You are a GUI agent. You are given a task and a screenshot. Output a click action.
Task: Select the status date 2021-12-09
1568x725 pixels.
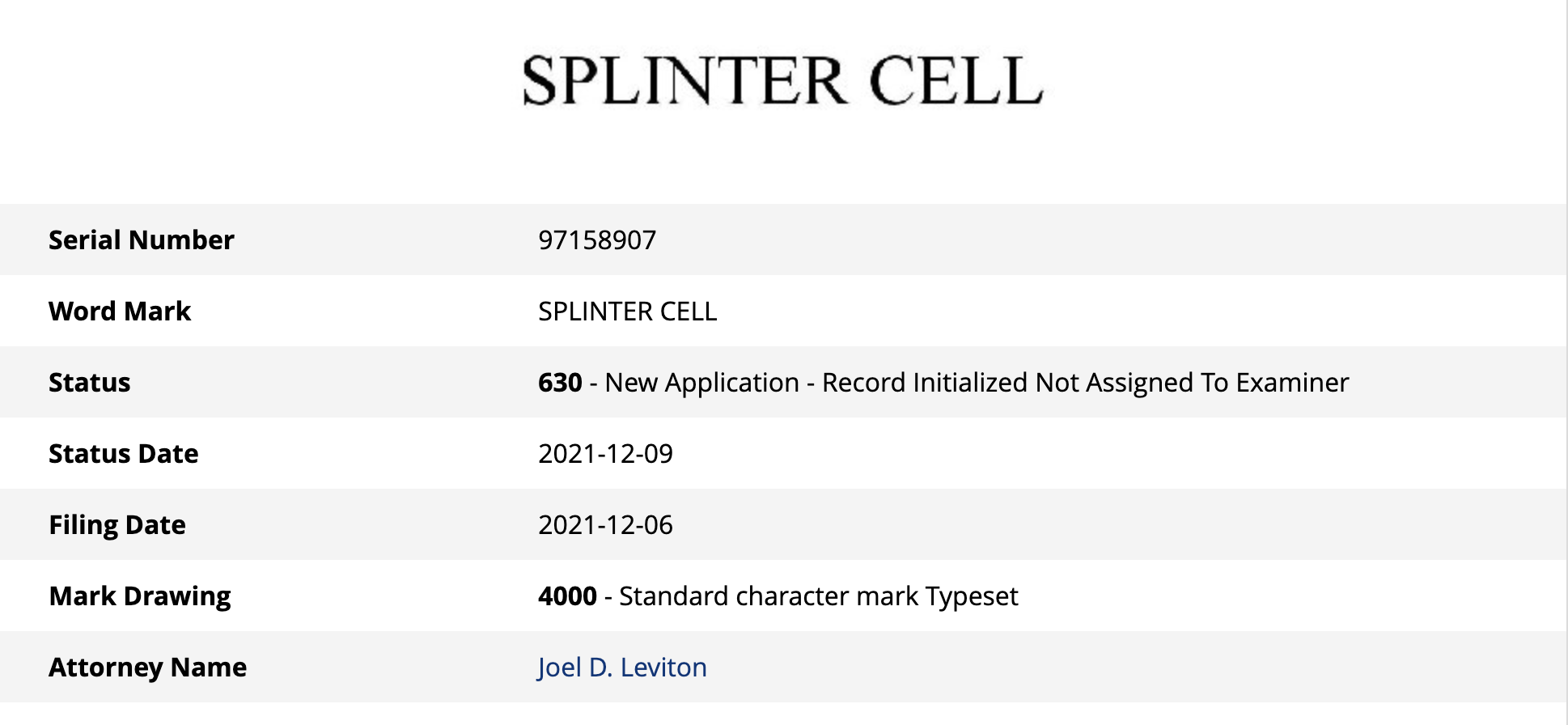click(605, 454)
